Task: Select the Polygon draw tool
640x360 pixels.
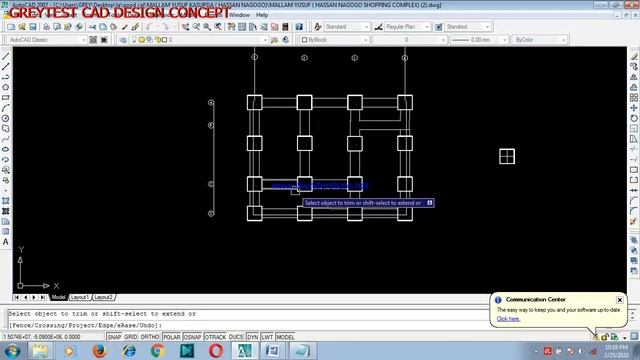Action: pos(6,87)
